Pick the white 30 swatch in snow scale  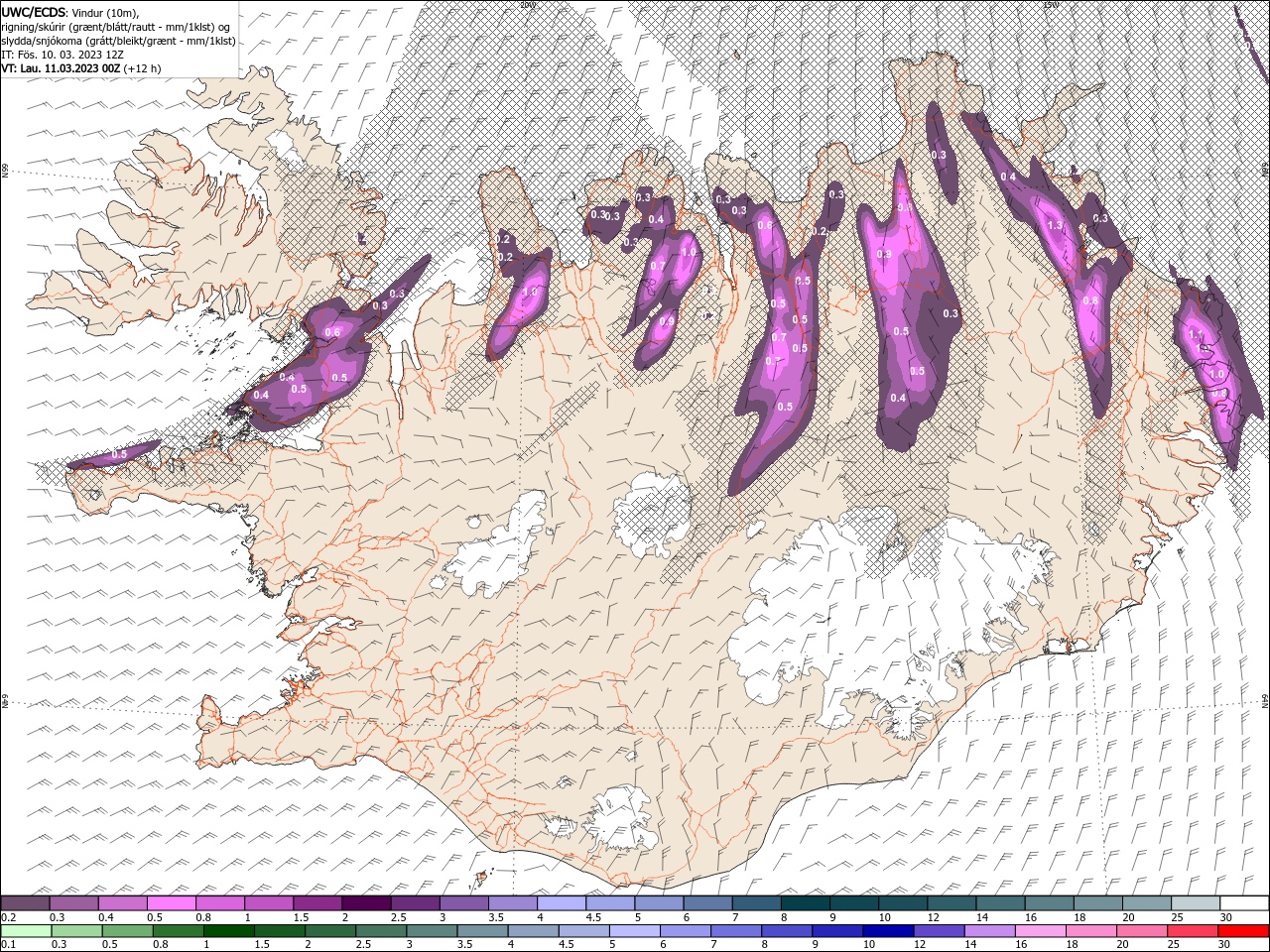point(1243,903)
